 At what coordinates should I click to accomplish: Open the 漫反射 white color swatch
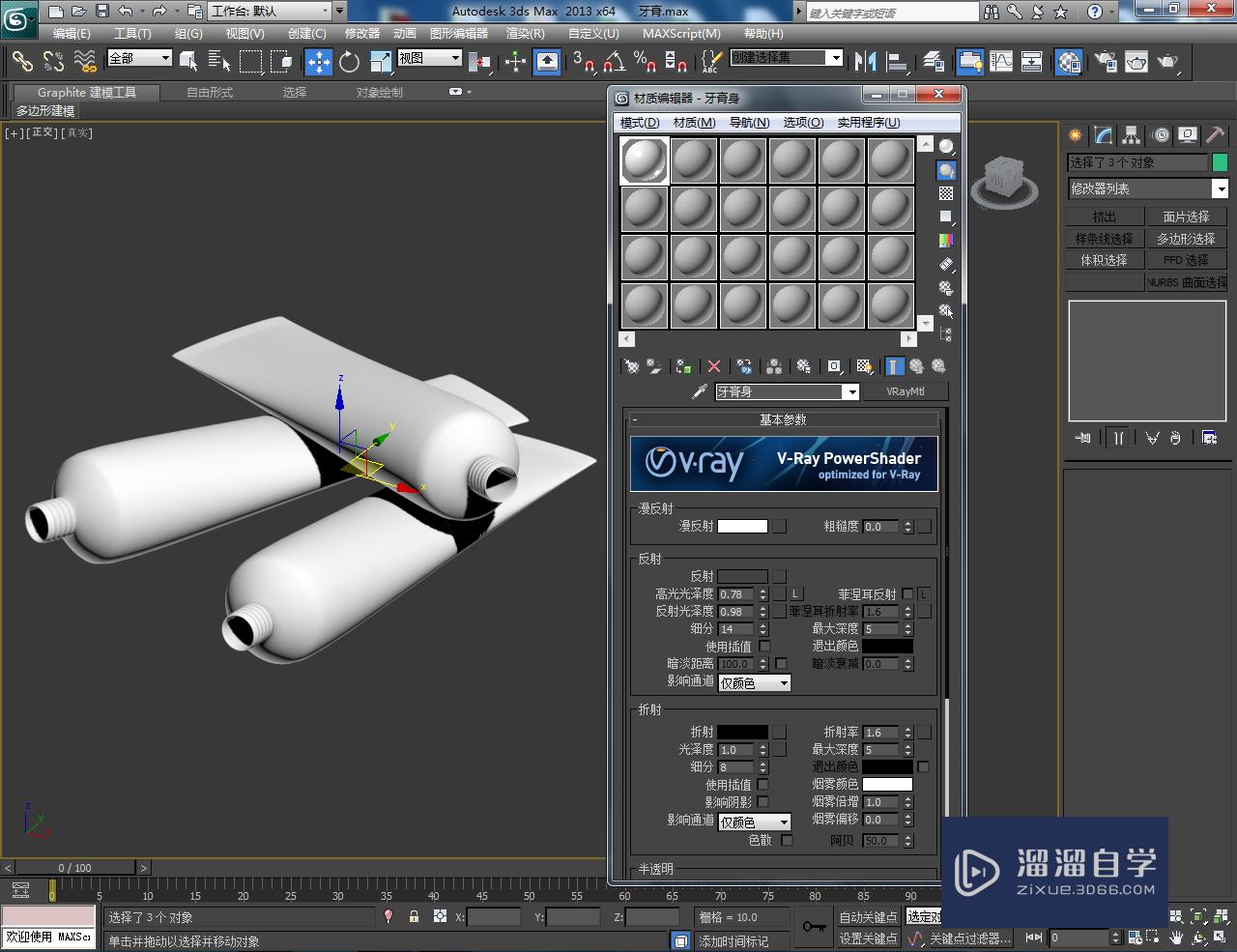point(742,527)
